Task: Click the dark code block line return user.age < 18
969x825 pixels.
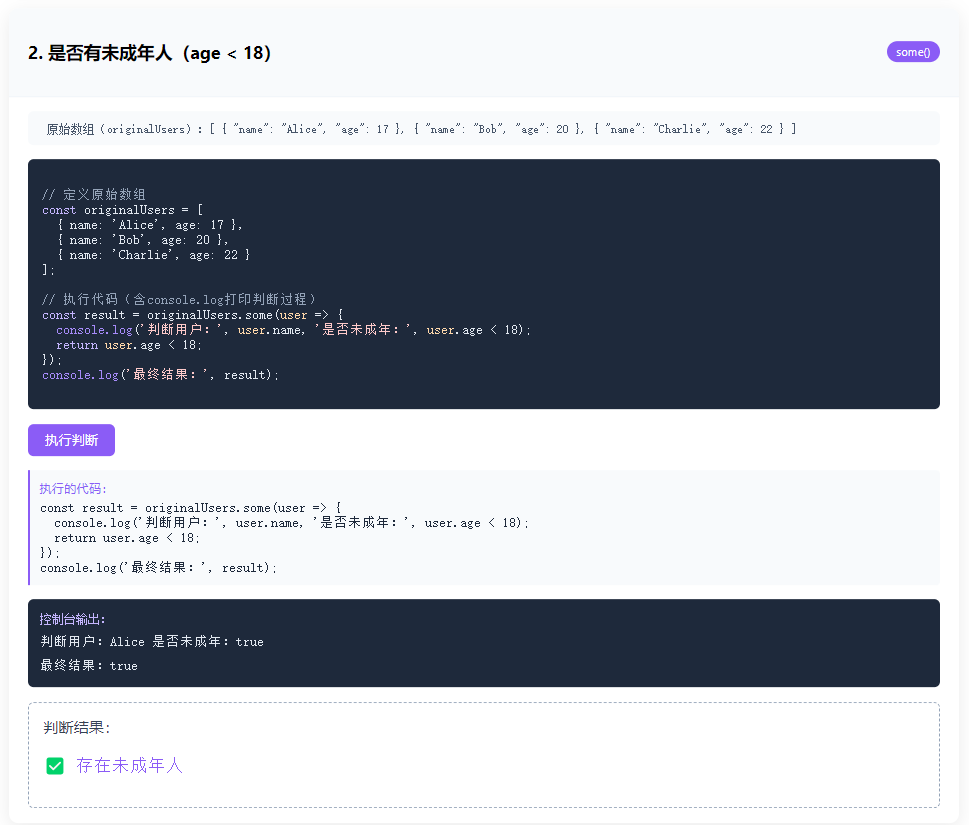Action: [x=129, y=345]
